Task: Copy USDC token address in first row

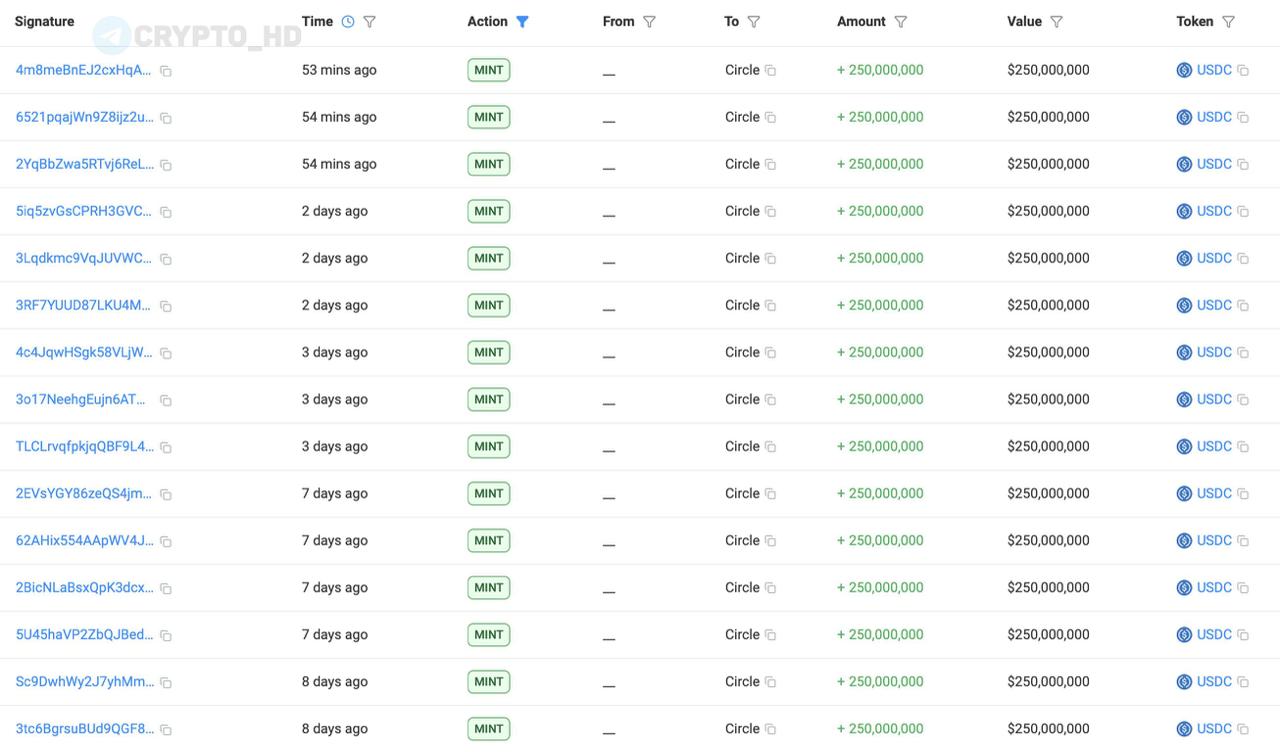Action: click(x=1243, y=70)
